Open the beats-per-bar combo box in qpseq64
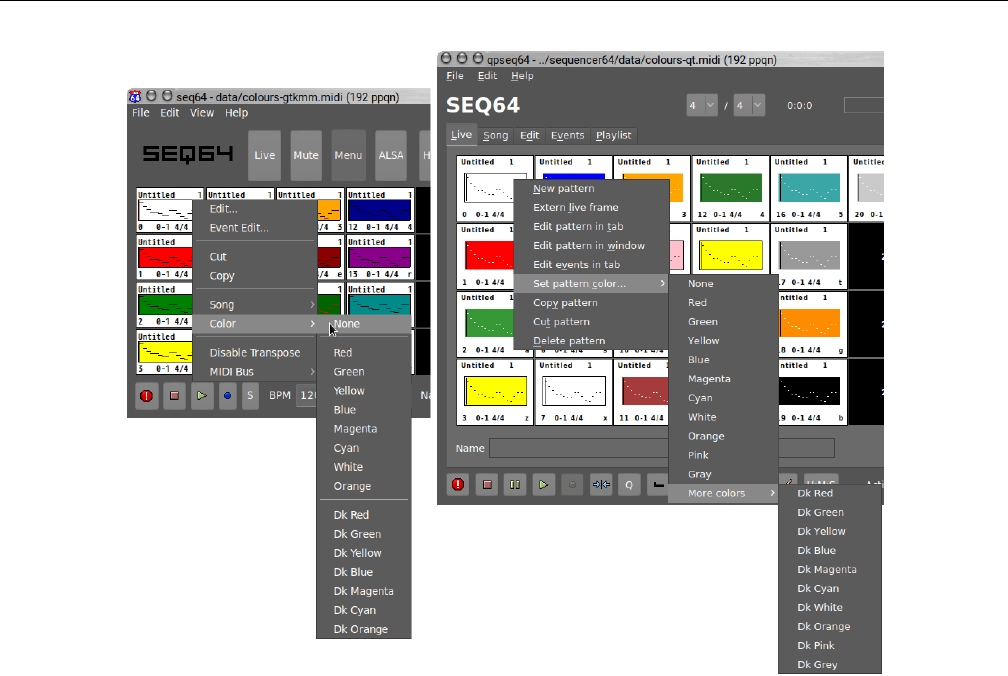1008x676 pixels. coord(701,105)
